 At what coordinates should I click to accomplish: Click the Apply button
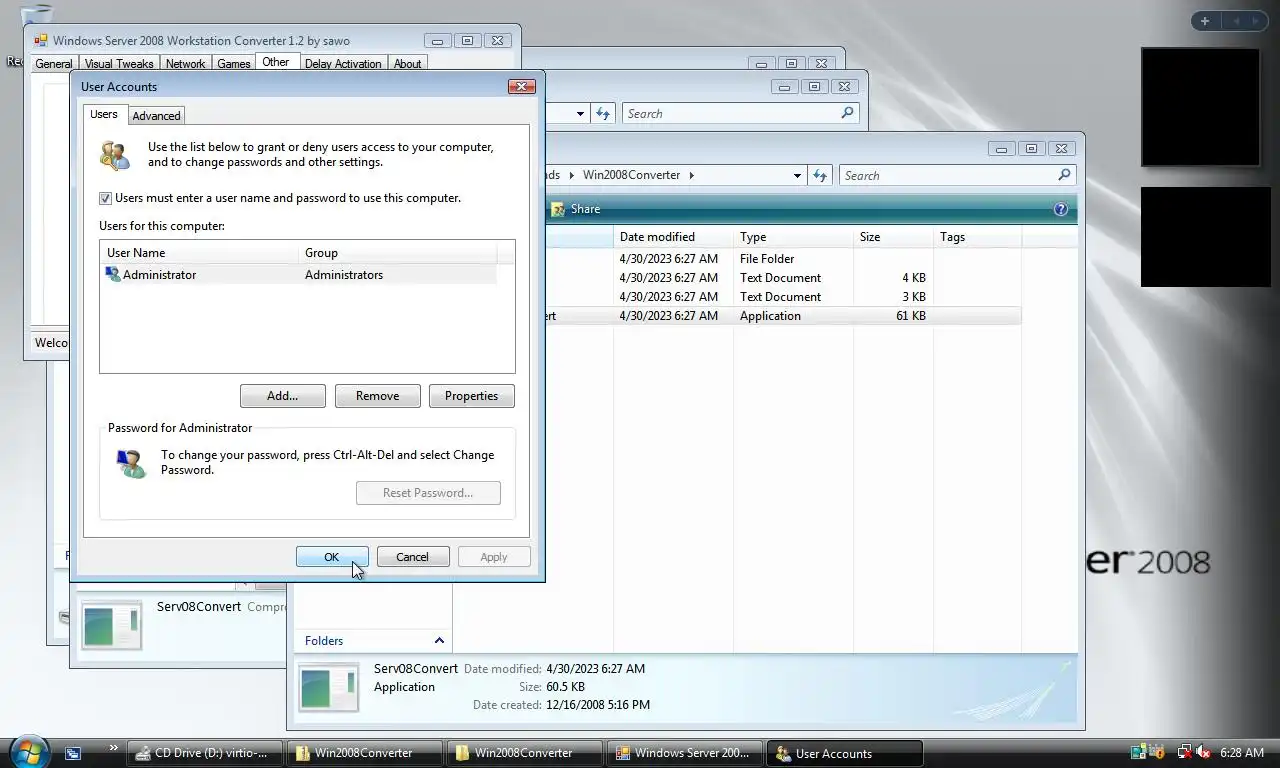[494, 557]
